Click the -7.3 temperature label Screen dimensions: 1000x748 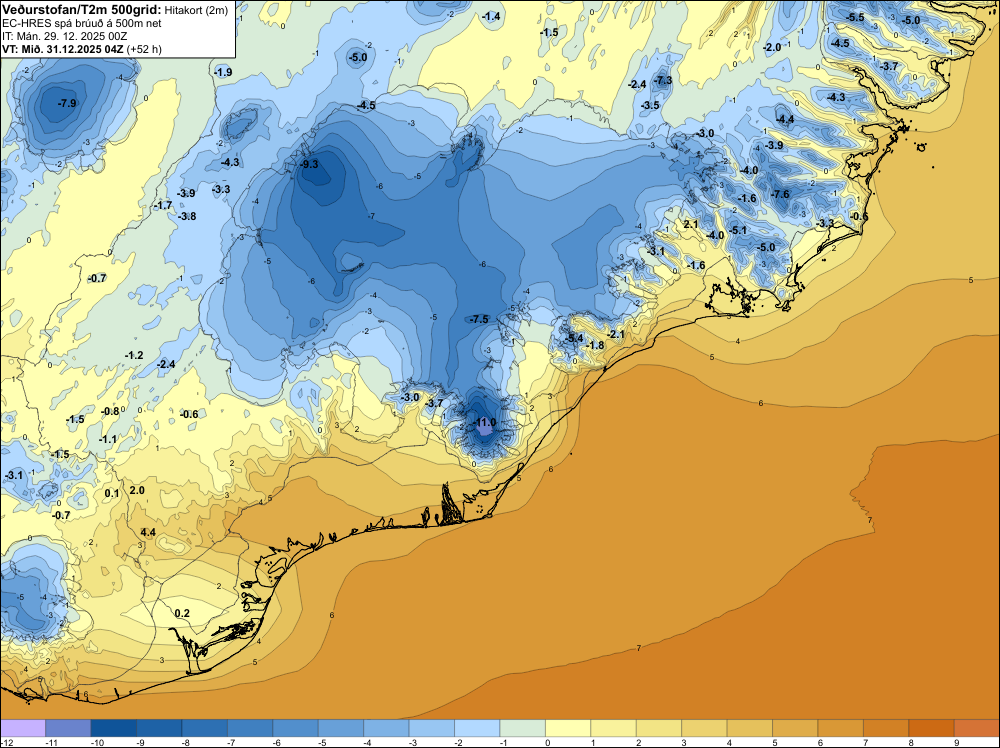coord(663,80)
